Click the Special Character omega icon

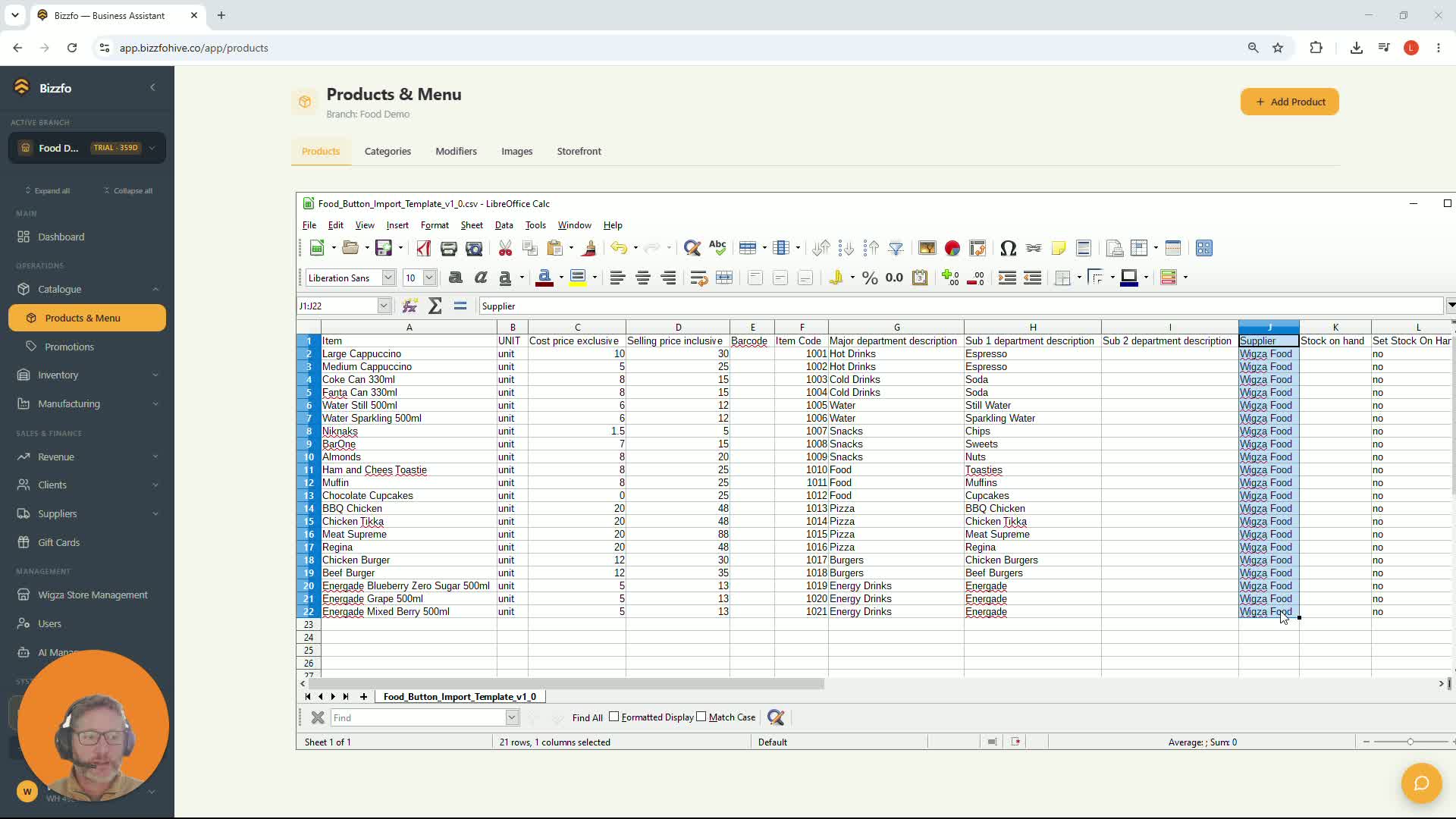pos(1007,248)
